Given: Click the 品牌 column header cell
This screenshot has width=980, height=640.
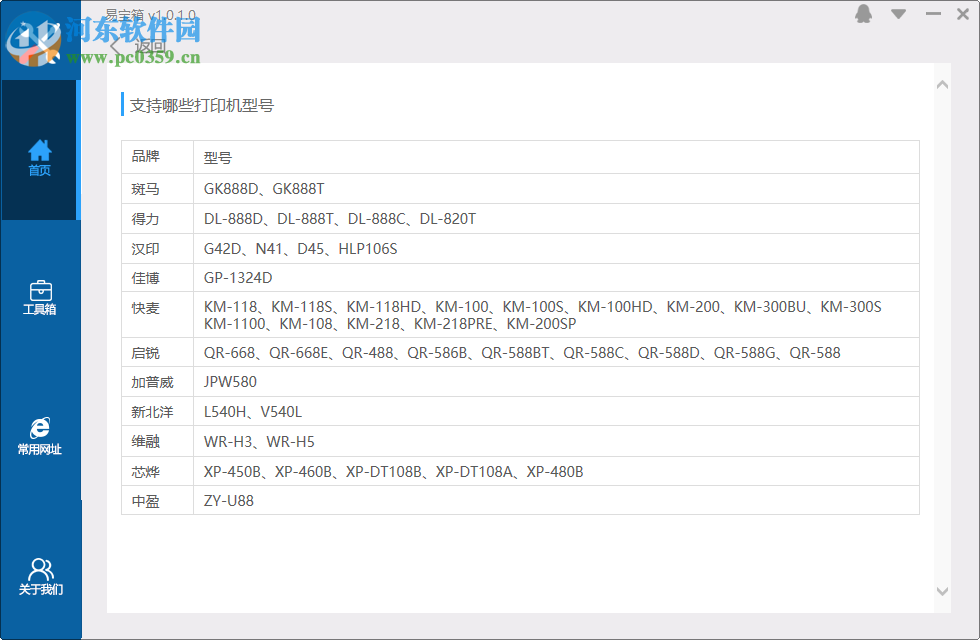Looking at the screenshot, I should pos(158,157).
